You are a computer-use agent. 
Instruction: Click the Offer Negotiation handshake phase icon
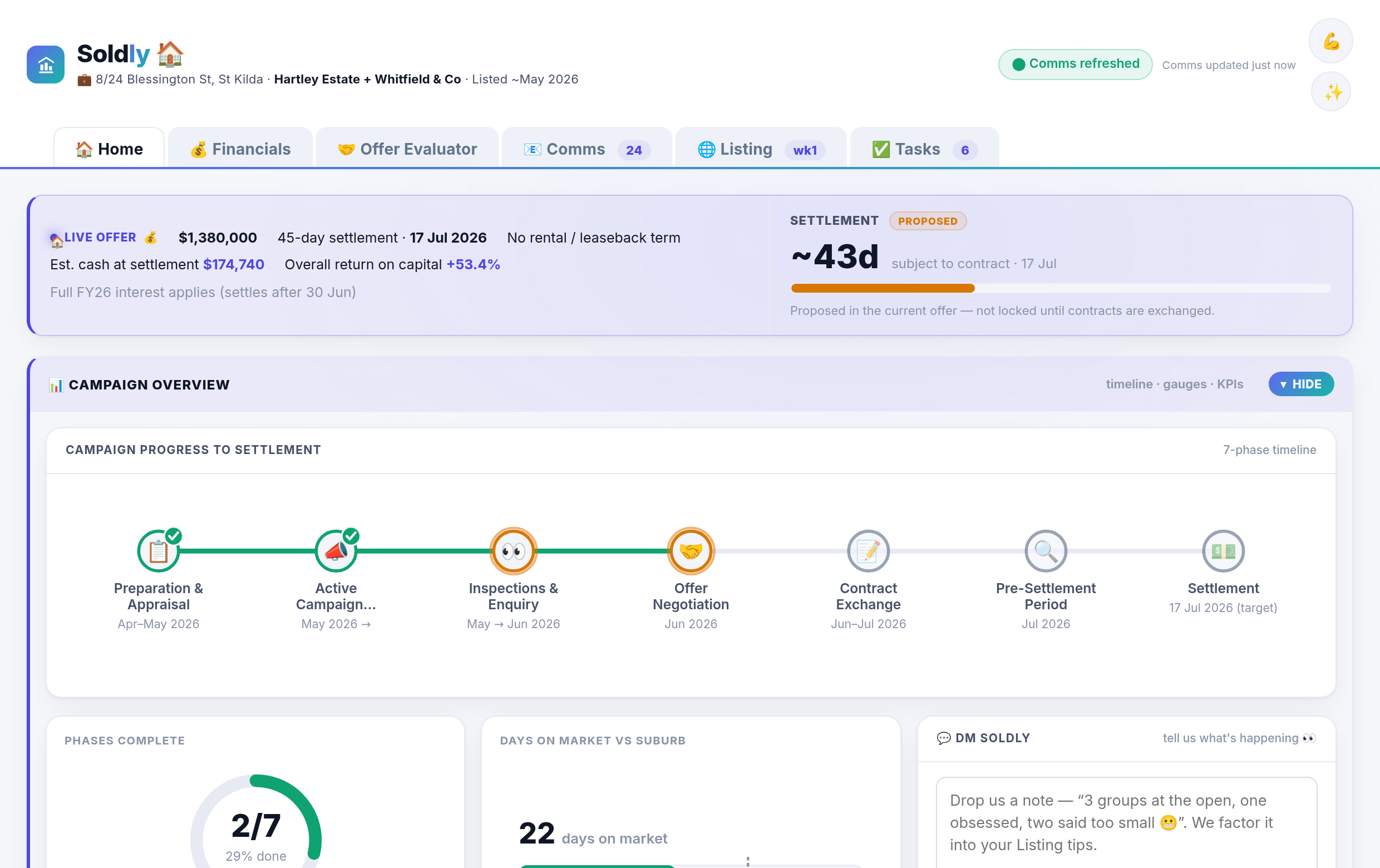pos(691,551)
